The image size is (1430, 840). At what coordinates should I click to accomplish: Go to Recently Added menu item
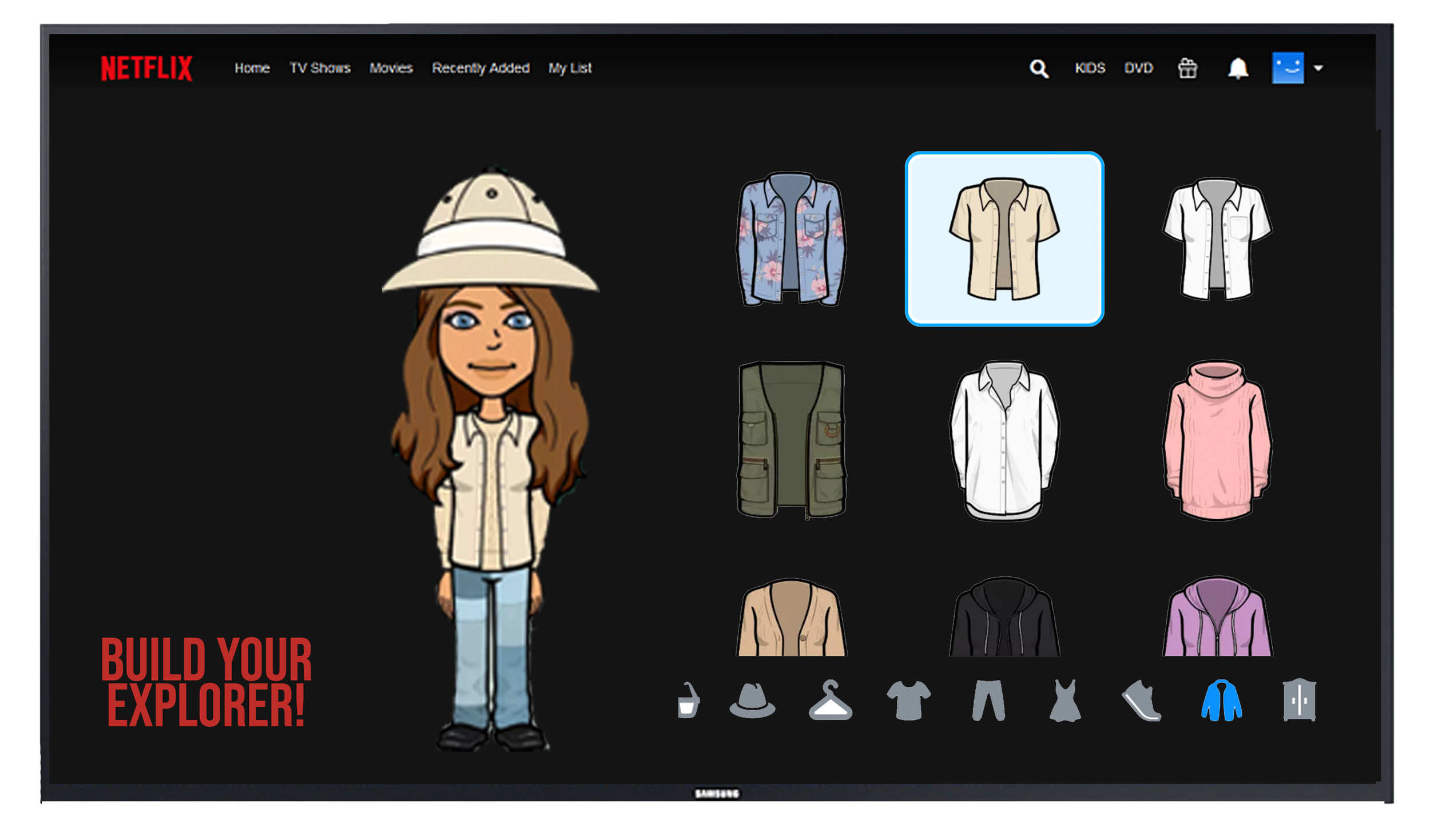pos(480,68)
